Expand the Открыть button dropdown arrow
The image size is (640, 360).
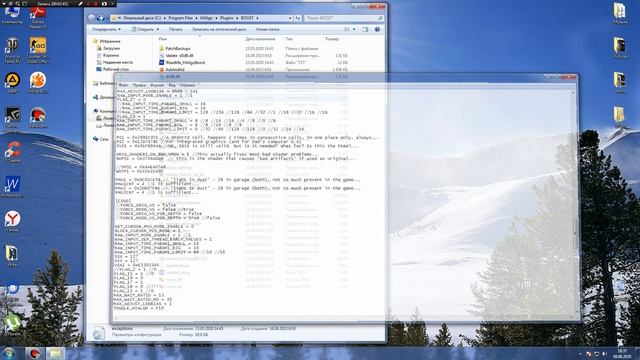(158, 29)
